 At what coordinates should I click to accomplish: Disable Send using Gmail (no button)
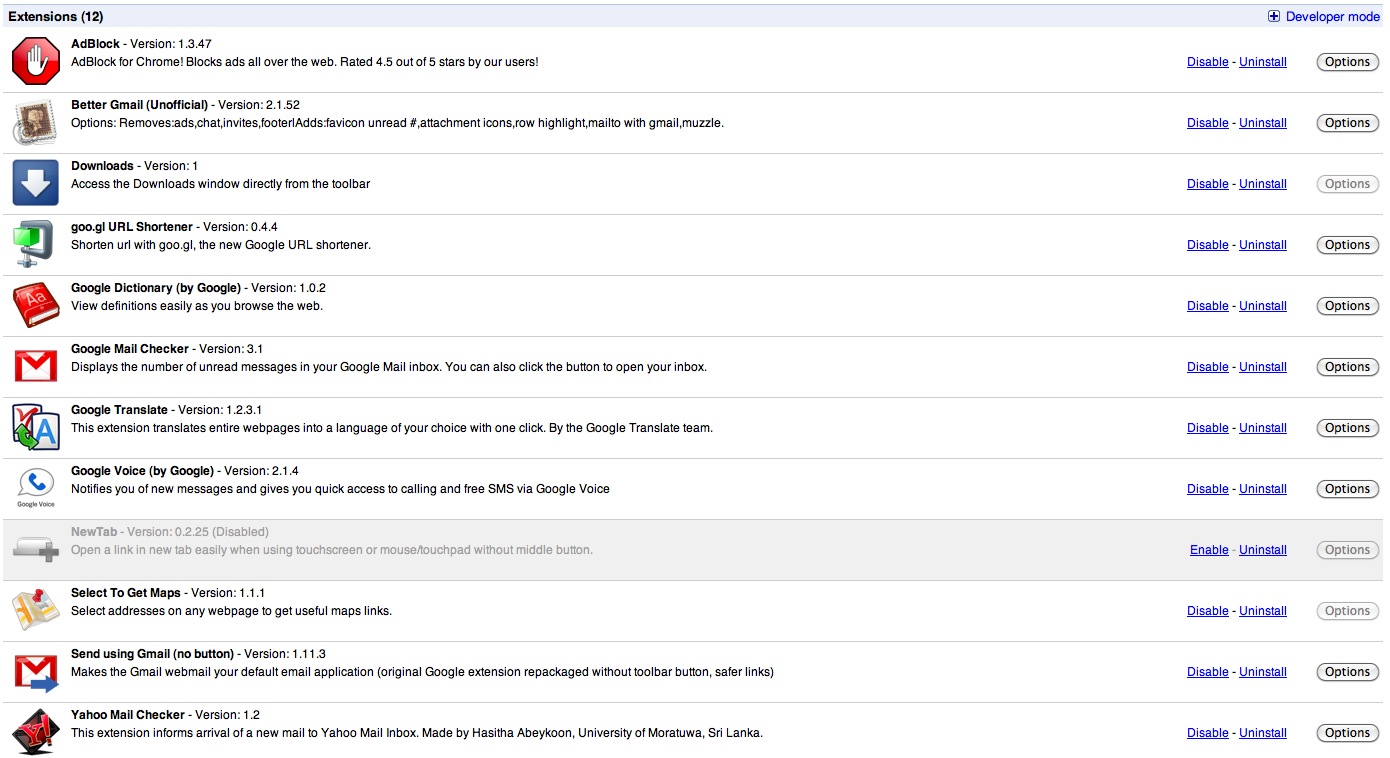[x=1207, y=672]
